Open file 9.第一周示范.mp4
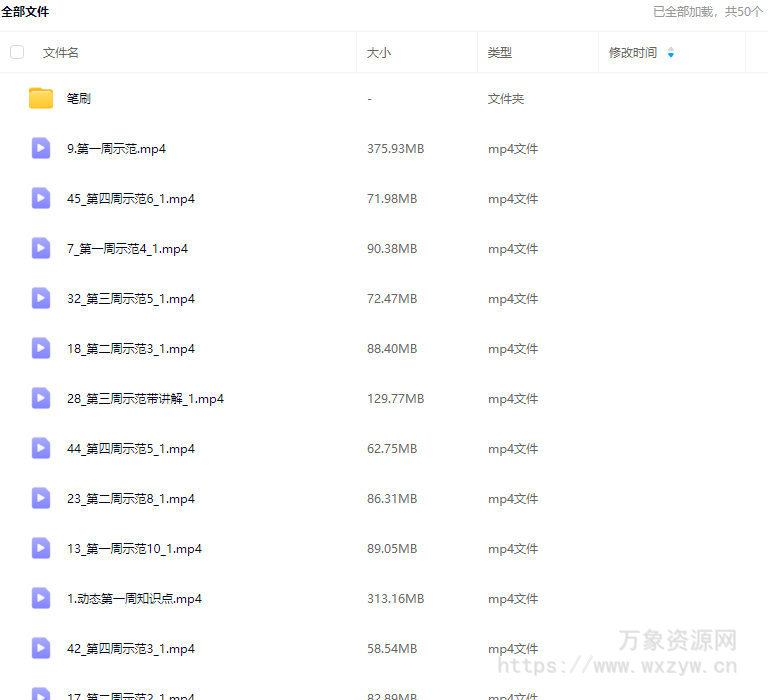The image size is (768, 700). point(116,149)
